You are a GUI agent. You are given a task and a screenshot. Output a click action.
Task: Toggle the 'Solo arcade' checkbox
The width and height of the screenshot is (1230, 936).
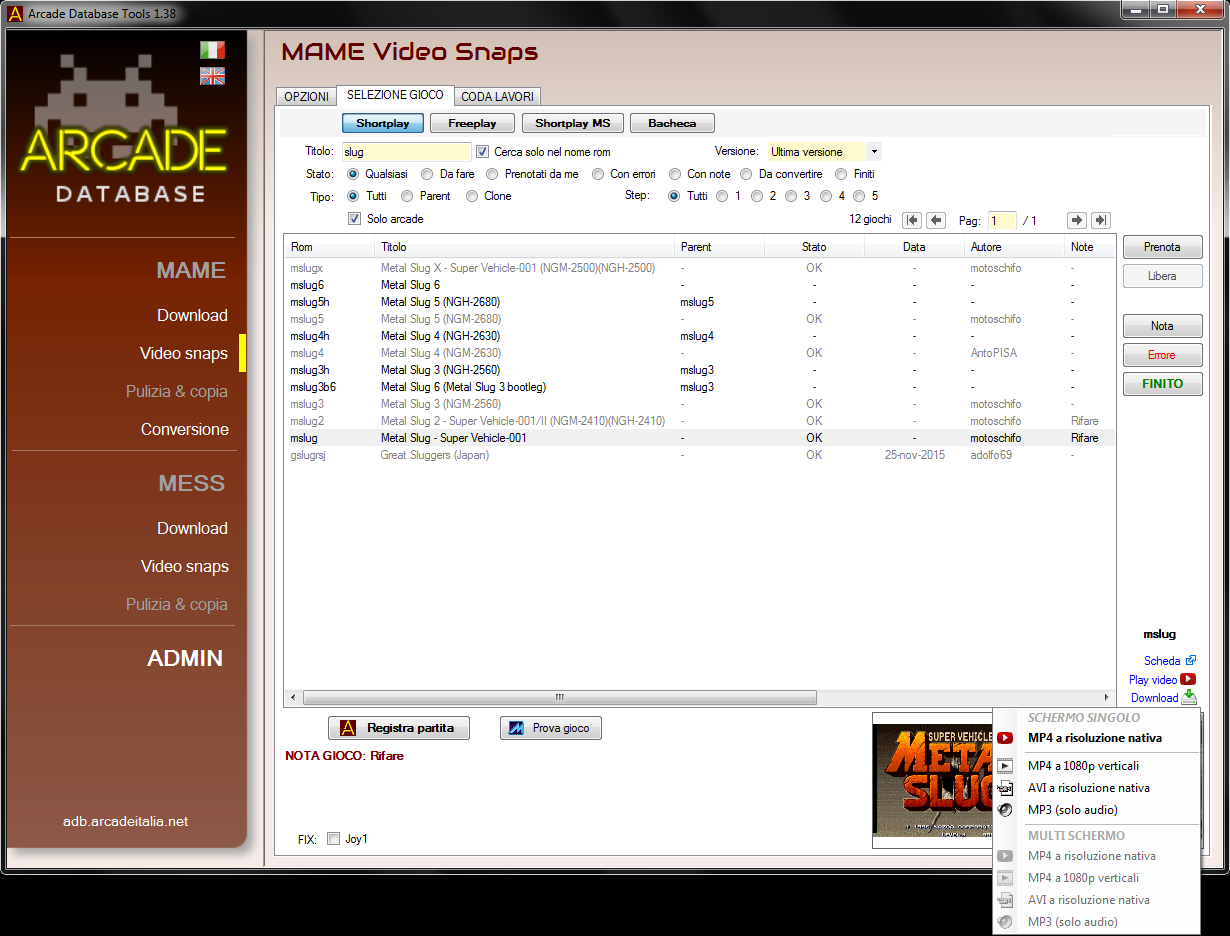[x=354, y=219]
